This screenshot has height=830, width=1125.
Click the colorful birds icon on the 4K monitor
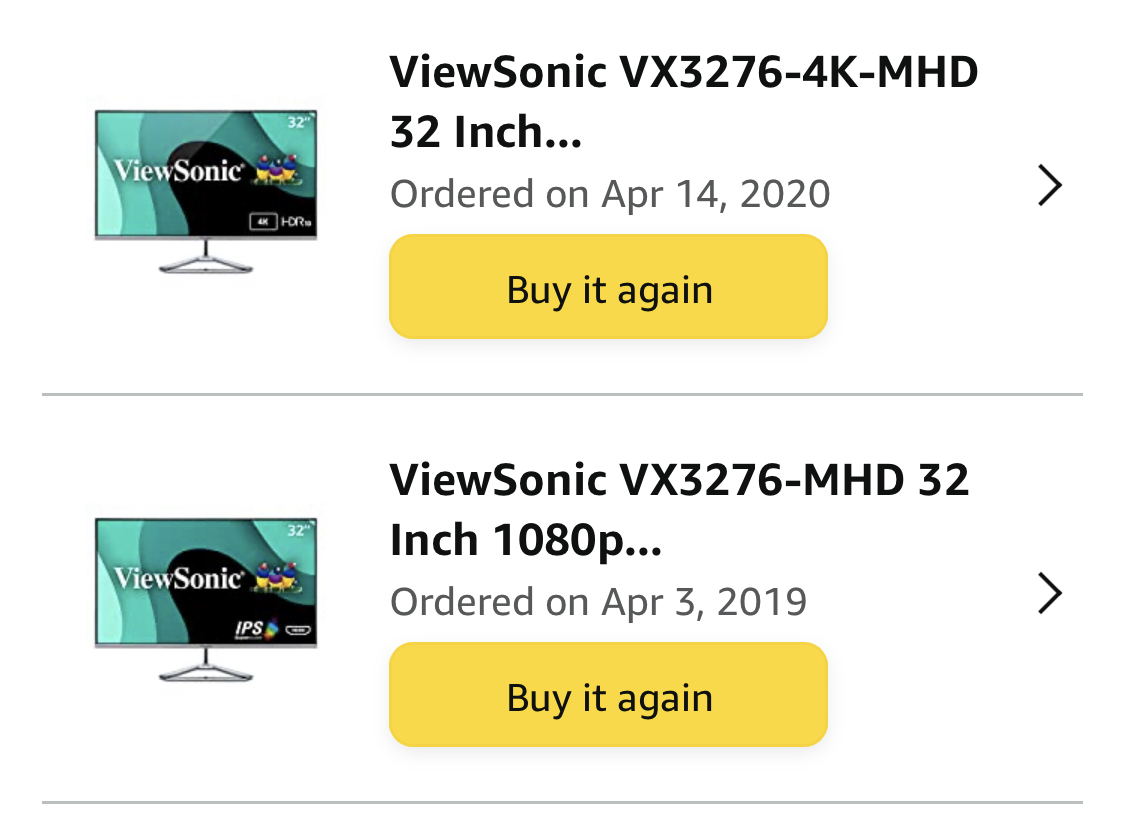coord(278,169)
